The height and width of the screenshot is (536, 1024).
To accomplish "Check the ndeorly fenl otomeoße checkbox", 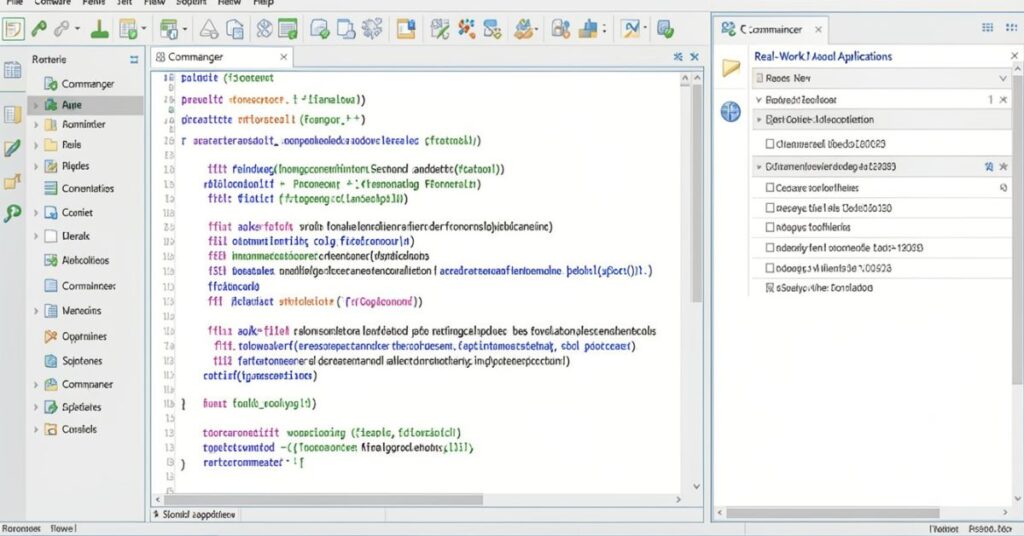I will [x=769, y=248].
